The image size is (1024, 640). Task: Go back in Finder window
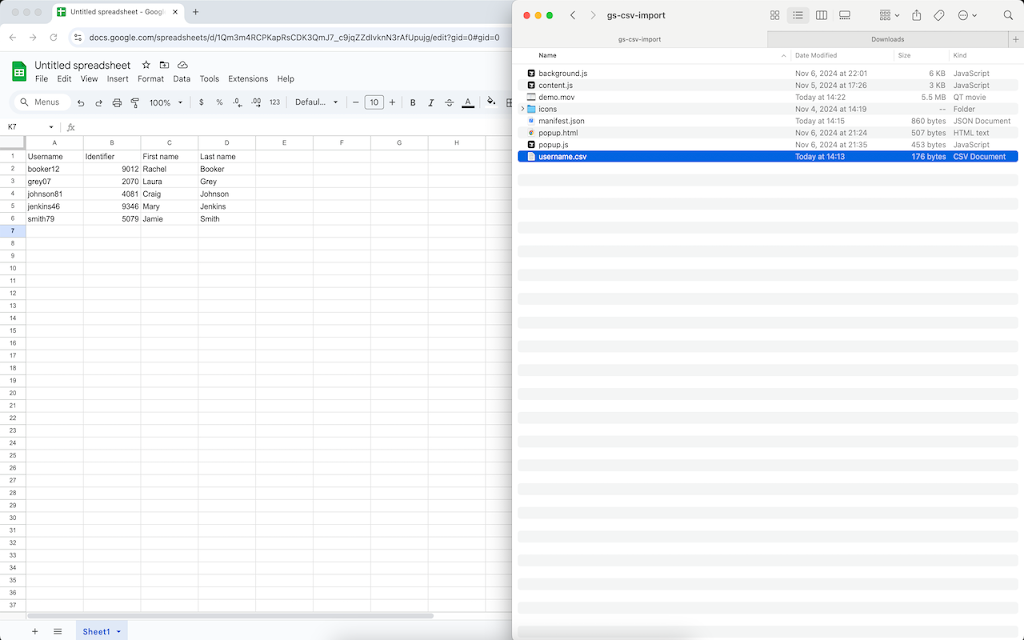pyautogui.click(x=573, y=15)
